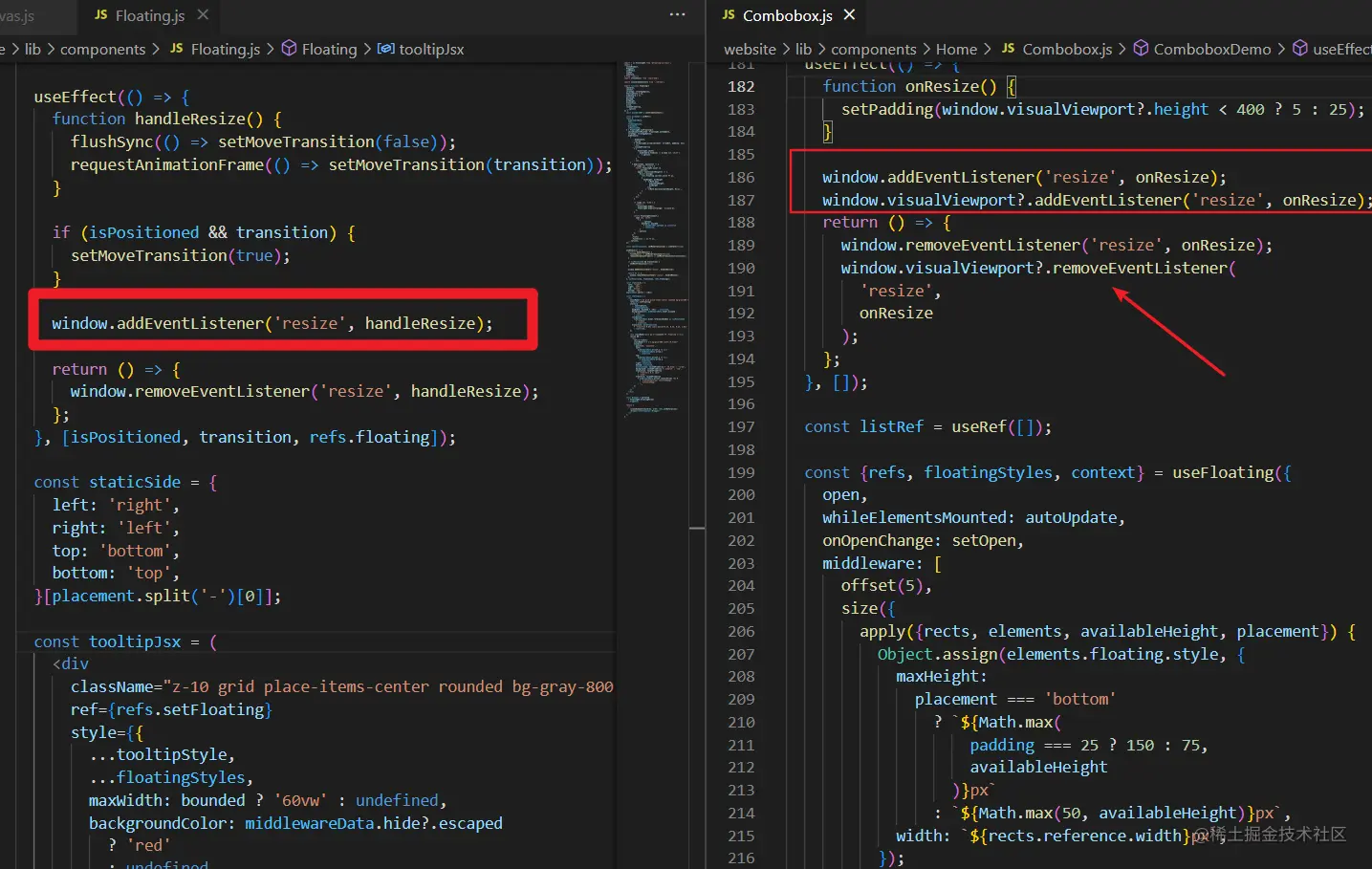This screenshot has width=1372, height=869.
Task: Select line 186 by its line number
Action: (x=741, y=177)
